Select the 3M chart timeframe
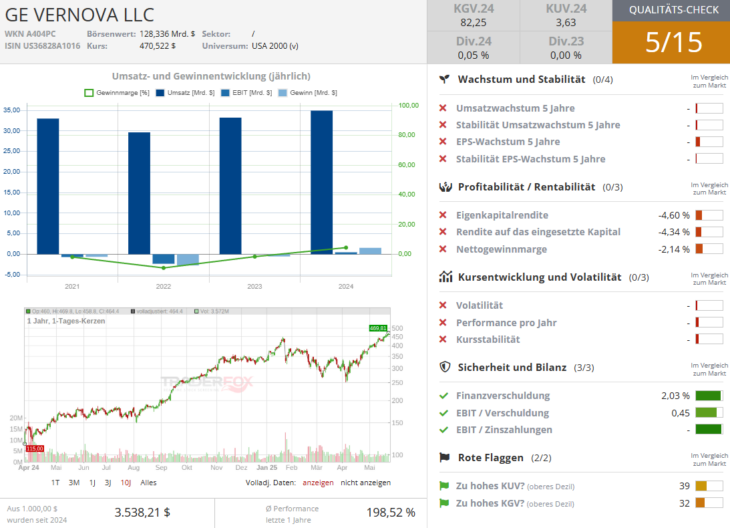The height and width of the screenshot is (528, 730). (74, 482)
